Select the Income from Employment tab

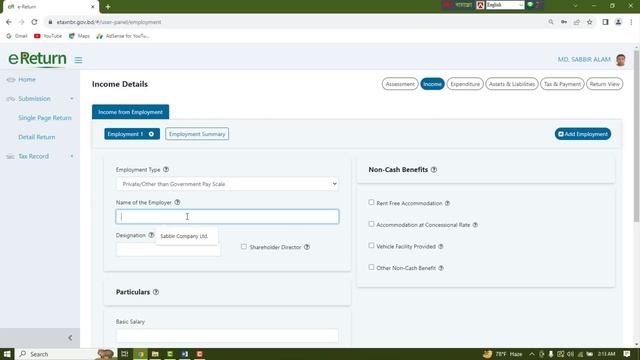[x=130, y=112]
